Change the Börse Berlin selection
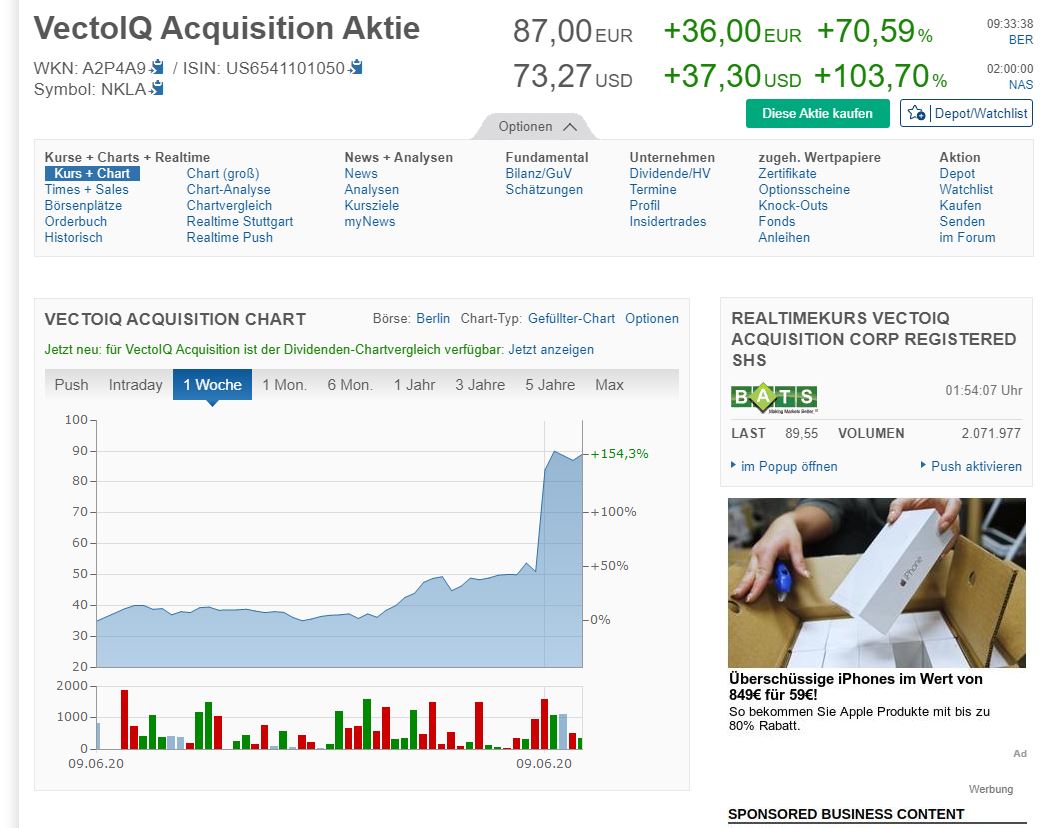 tap(433, 319)
